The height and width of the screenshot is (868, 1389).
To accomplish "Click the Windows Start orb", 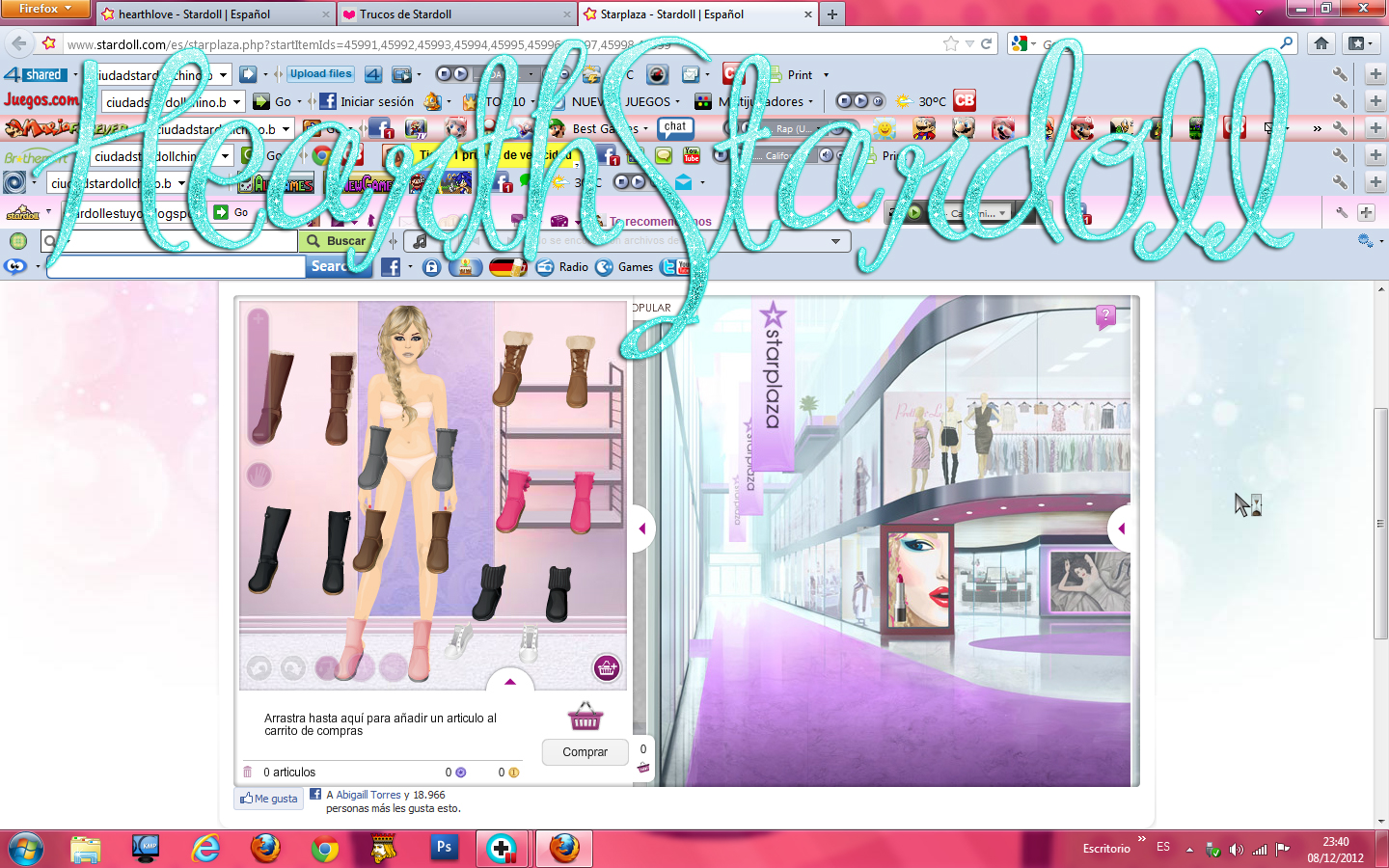I will click(26, 849).
